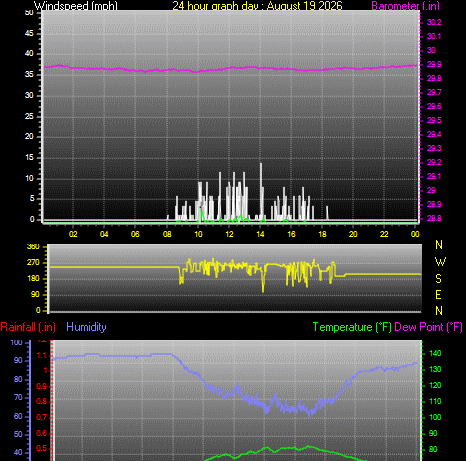Viewport: 466px width, 461px height.
Task: Click the Windspeed (mph) axis title
Action: click(x=76, y=6)
